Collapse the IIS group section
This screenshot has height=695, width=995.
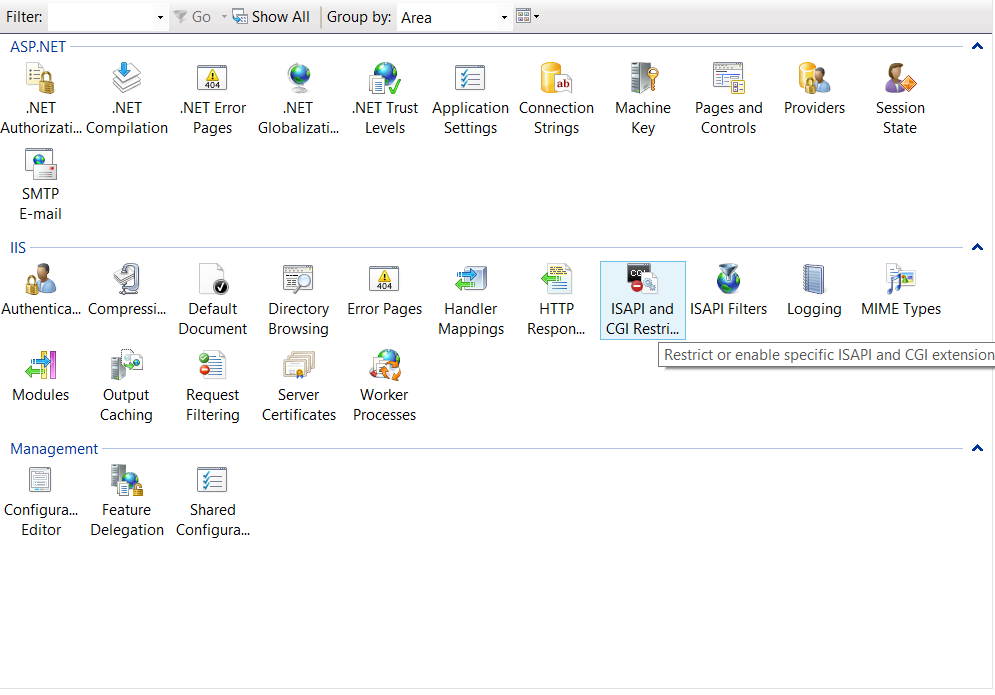tap(977, 248)
